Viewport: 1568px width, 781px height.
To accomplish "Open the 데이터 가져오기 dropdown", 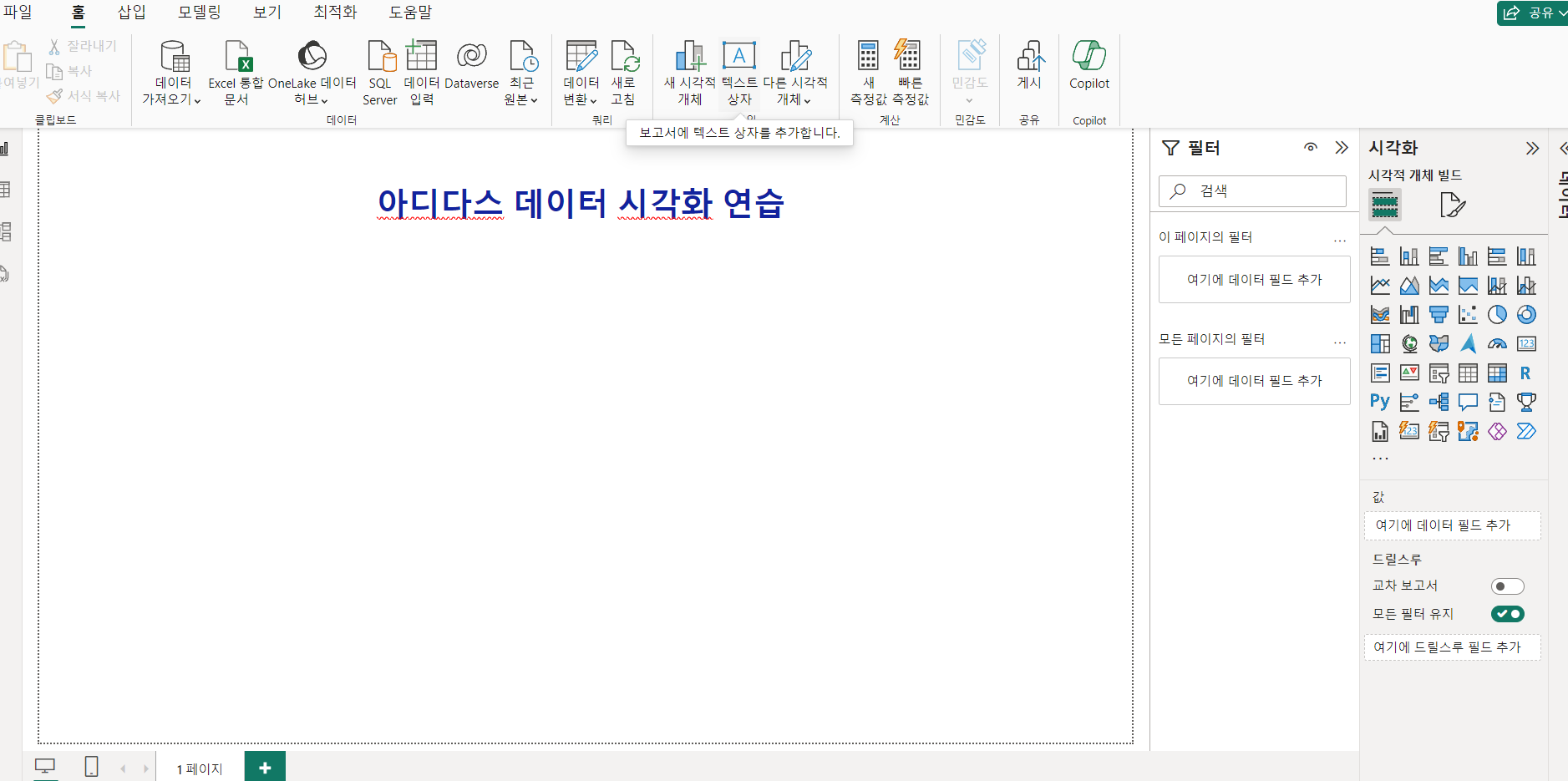I will [173, 74].
